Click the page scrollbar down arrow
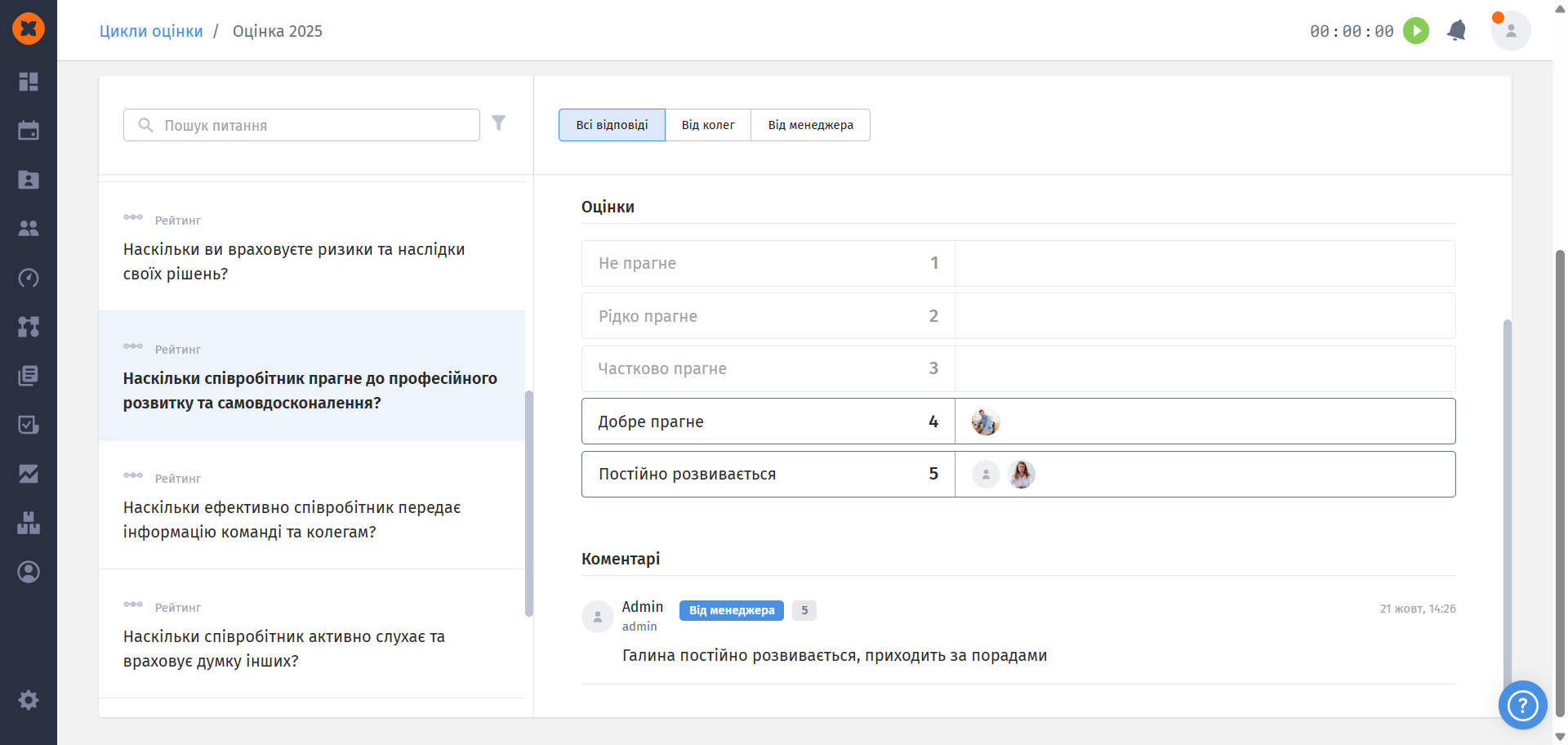 point(1560,737)
